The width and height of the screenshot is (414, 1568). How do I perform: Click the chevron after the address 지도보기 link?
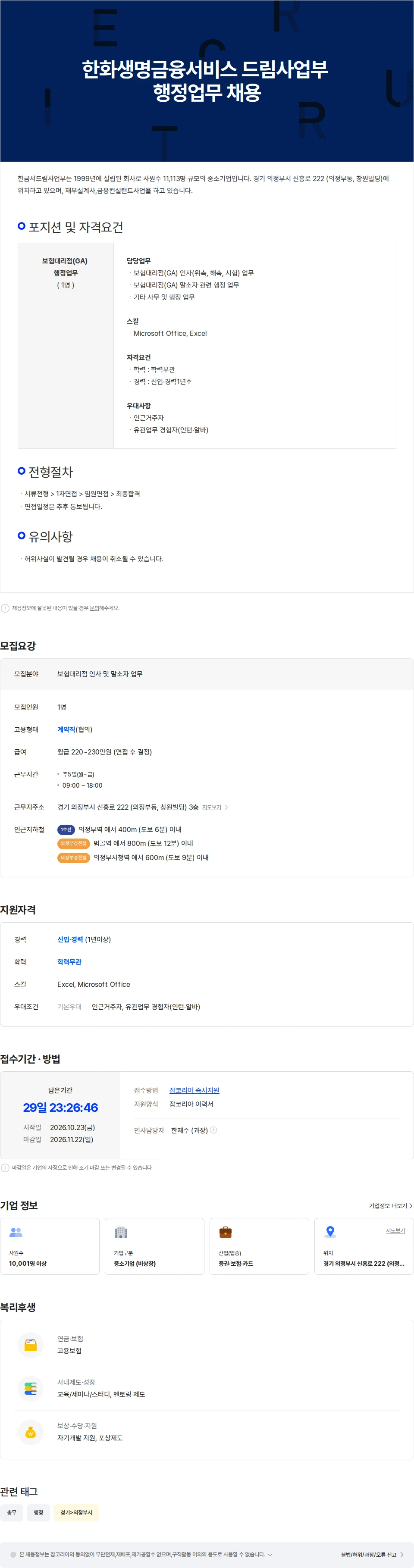[x=226, y=807]
